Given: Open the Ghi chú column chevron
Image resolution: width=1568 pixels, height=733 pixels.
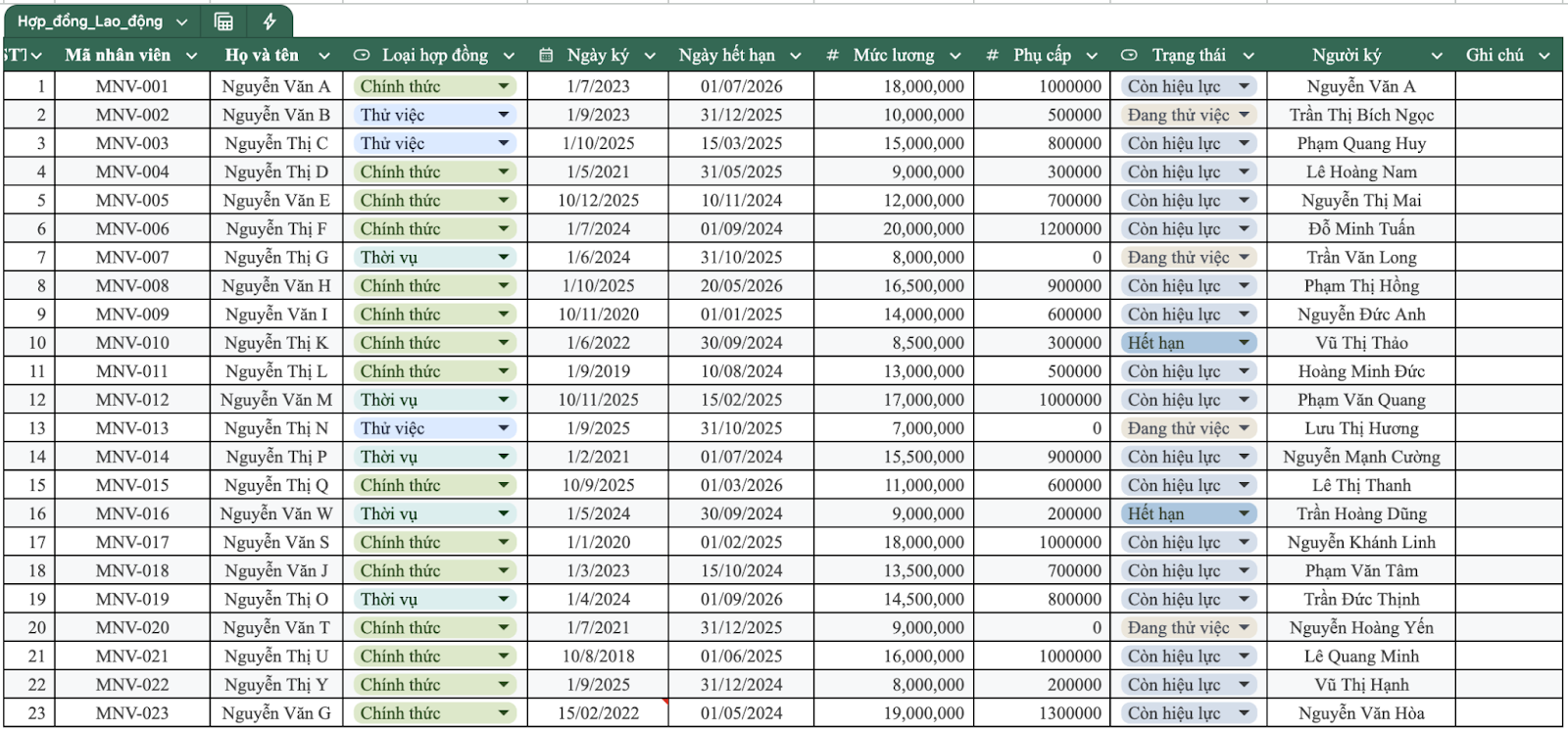Looking at the screenshot, I should (1544, 56).
